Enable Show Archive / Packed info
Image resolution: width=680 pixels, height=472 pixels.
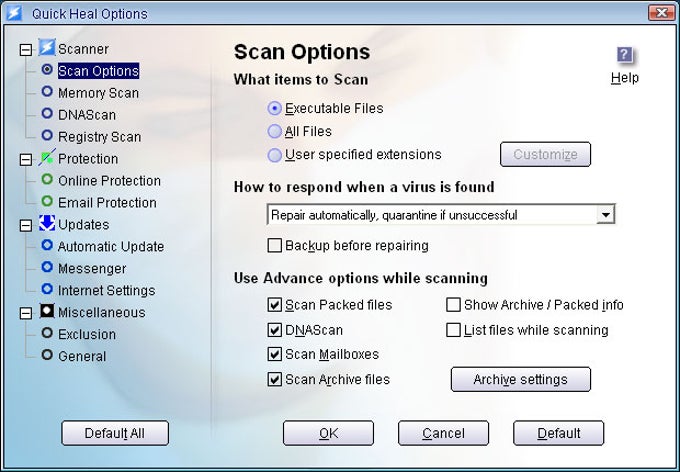(x=453, y=305)
